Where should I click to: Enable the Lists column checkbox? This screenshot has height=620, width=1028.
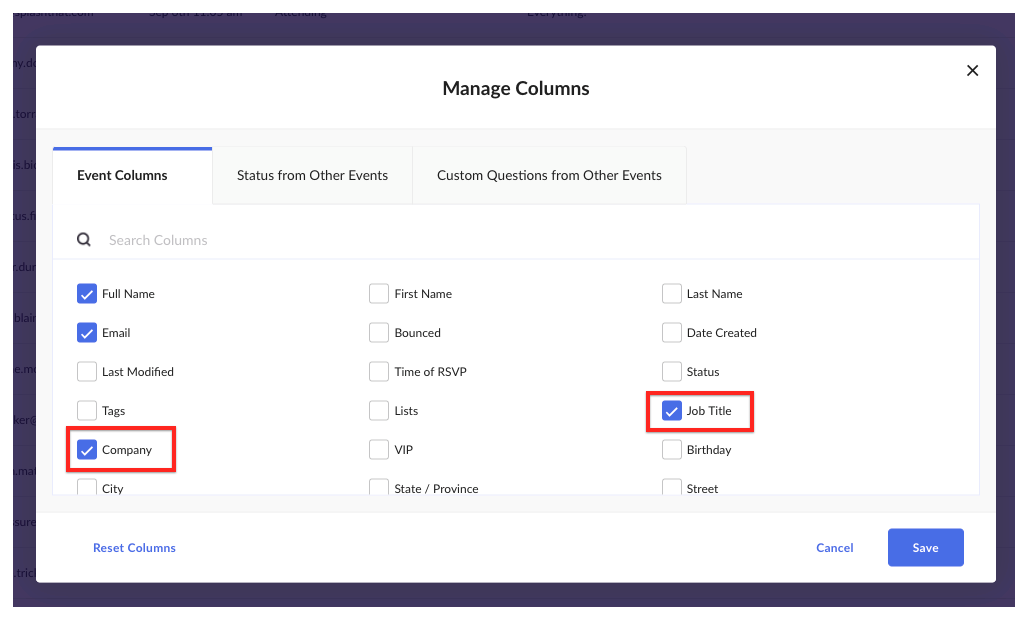point(379,411)
